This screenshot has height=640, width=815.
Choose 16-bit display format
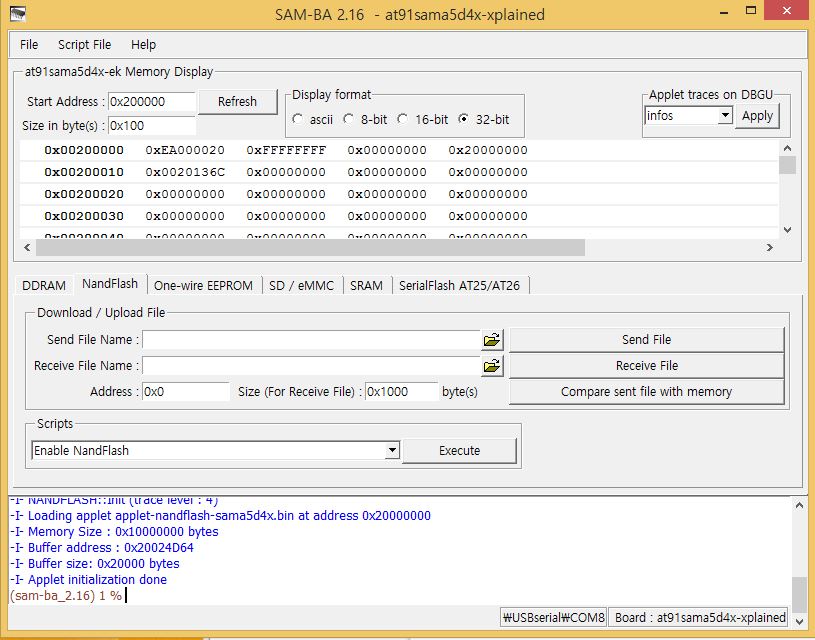coord(403,119)
